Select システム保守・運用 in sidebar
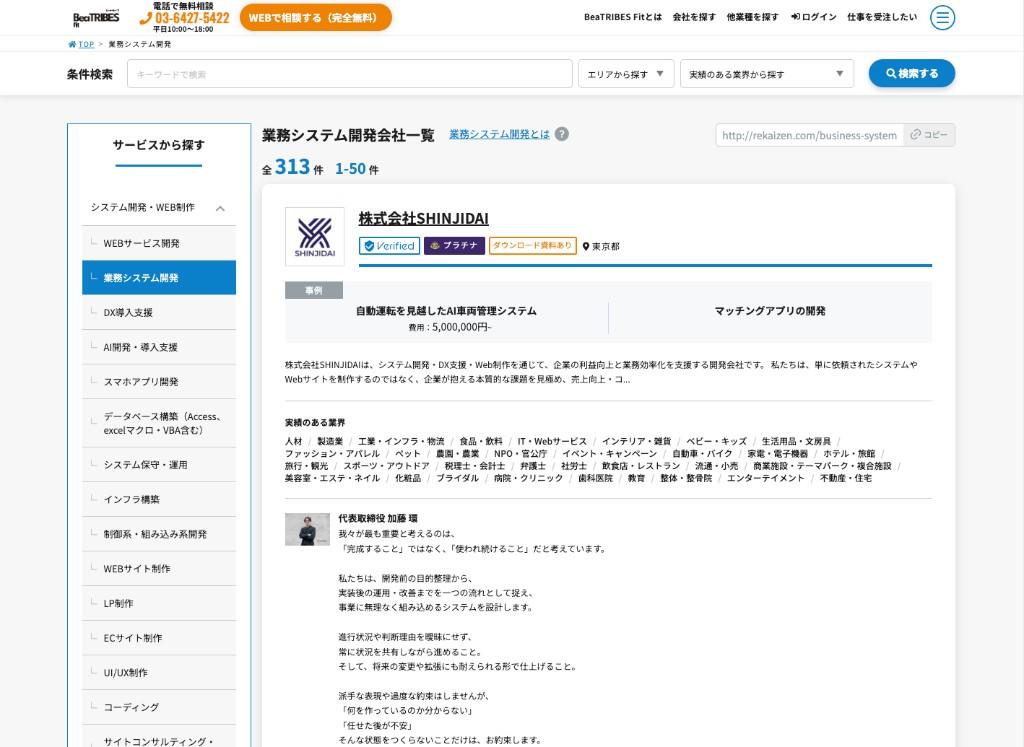Viewport: 1024px width, 747px height. click(x=159, y=464)
